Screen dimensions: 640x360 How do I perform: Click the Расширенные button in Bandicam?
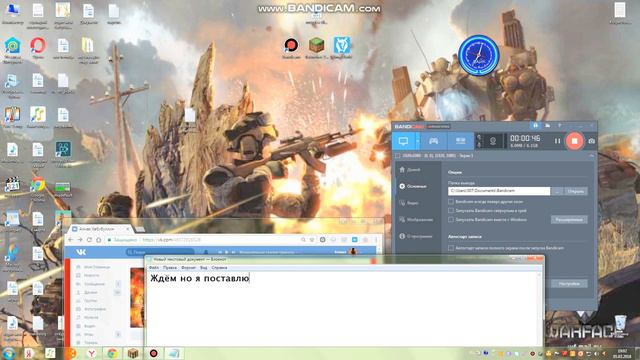coord(569,220)
